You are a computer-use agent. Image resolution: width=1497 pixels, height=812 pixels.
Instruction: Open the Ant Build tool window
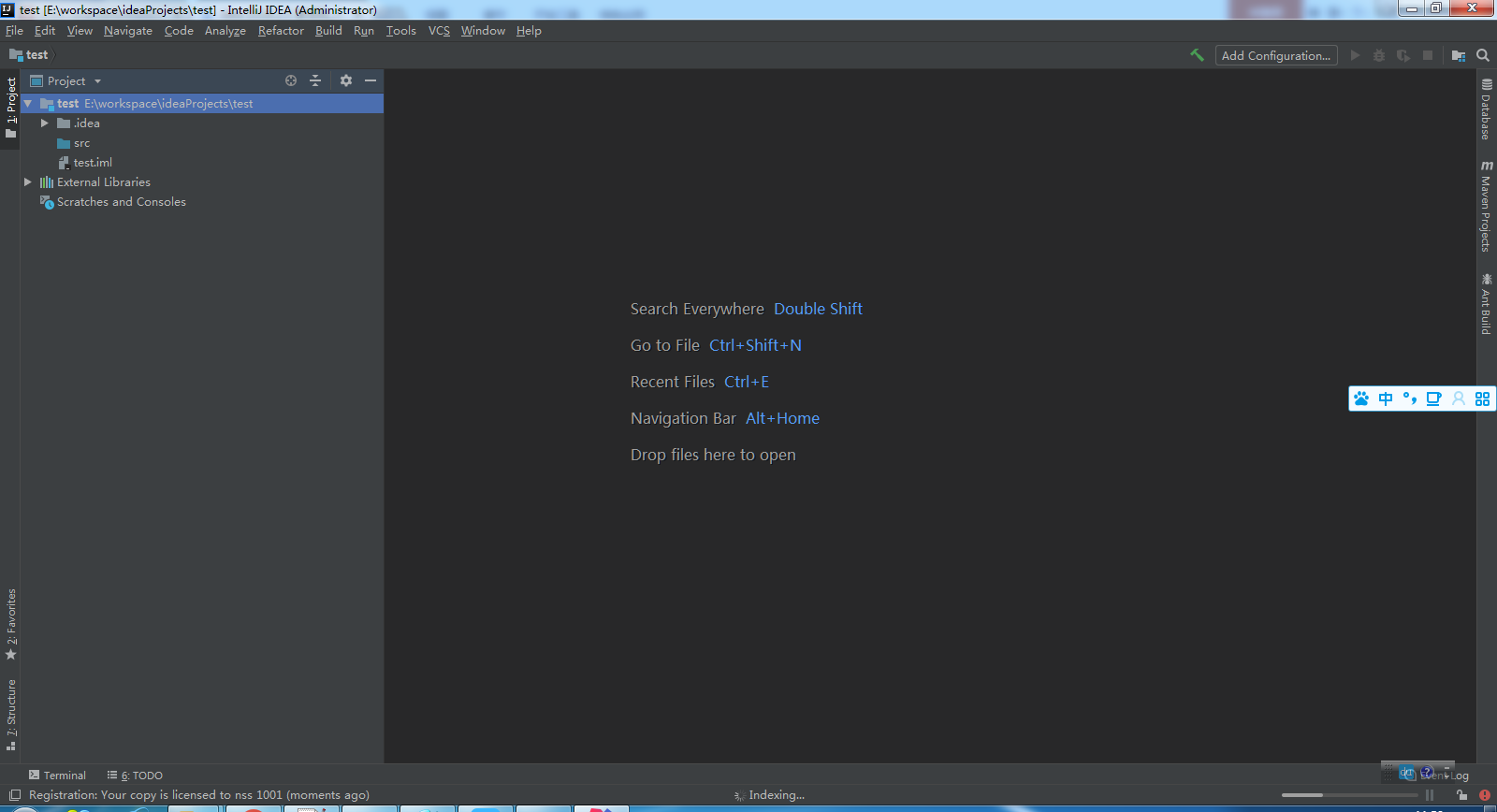click(x=1486, y=304)
